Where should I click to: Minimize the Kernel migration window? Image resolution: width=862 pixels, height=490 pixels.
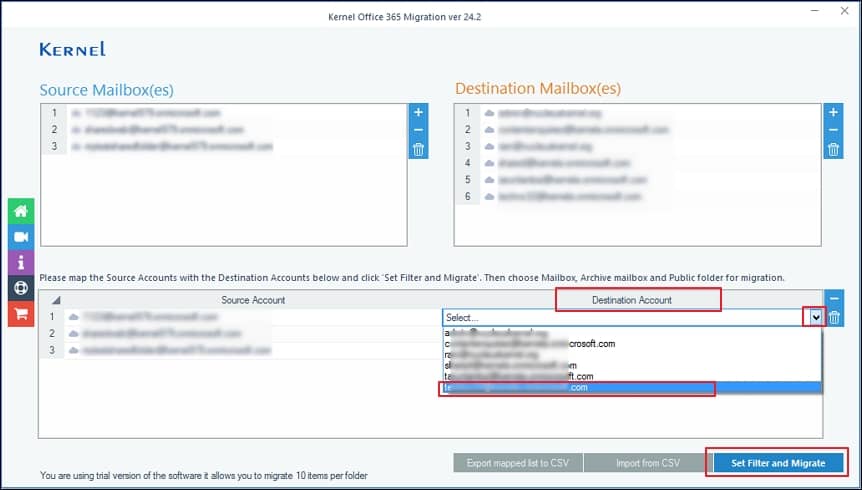point(816,10)
